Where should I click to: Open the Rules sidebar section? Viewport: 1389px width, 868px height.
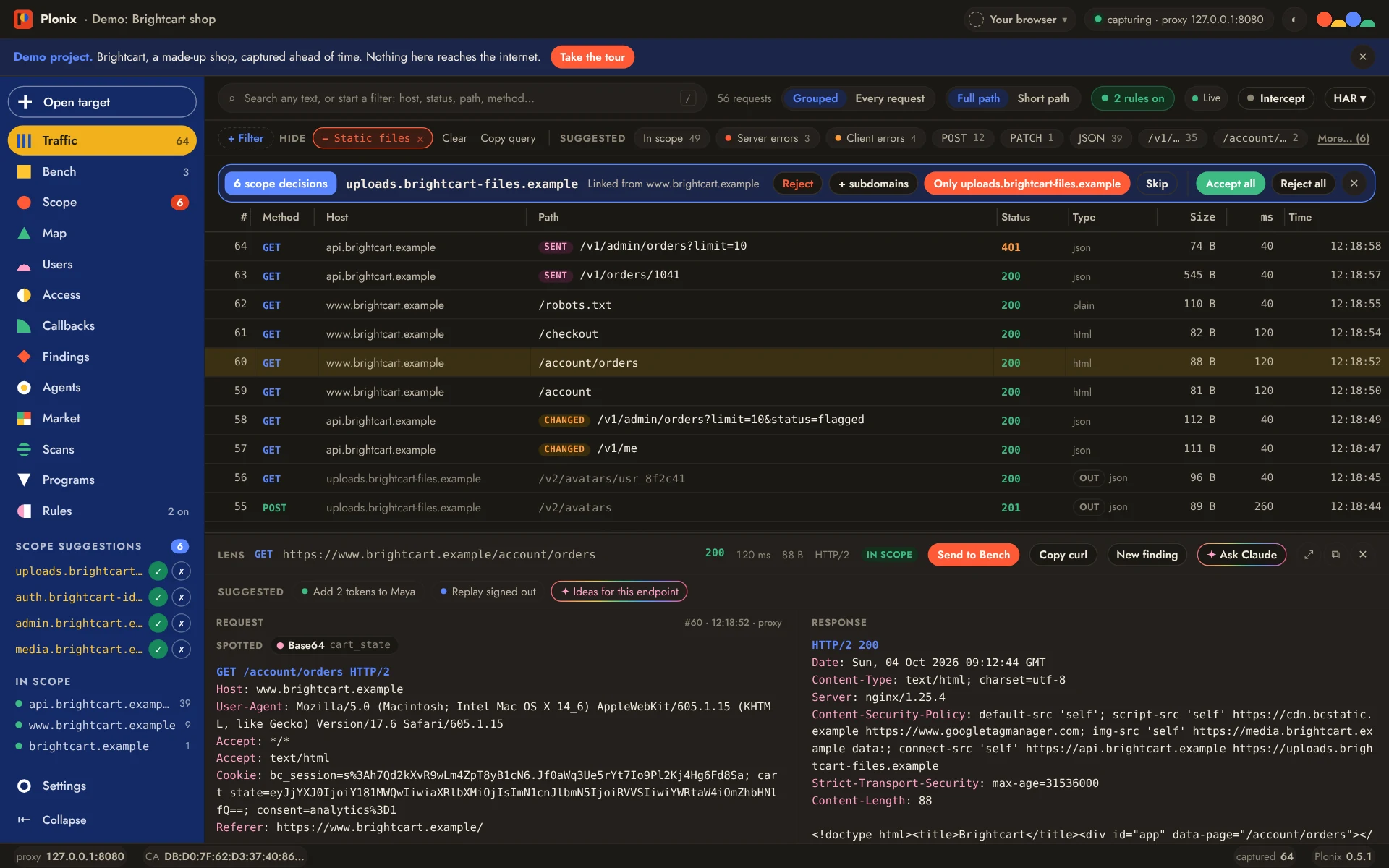[102, 511]
